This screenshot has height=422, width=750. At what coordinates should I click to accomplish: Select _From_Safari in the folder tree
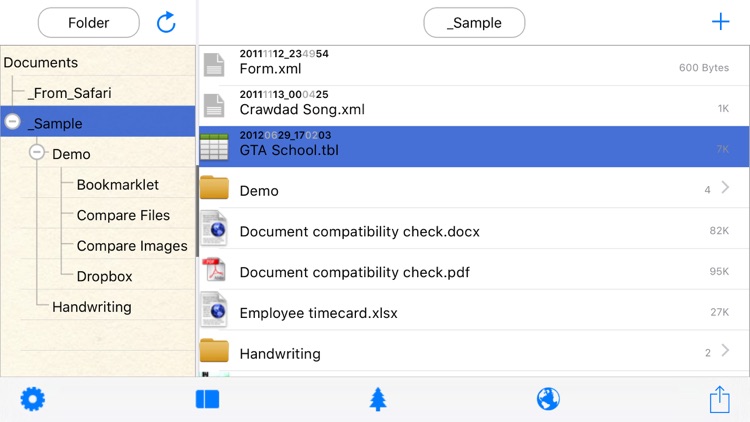(69, 93)
